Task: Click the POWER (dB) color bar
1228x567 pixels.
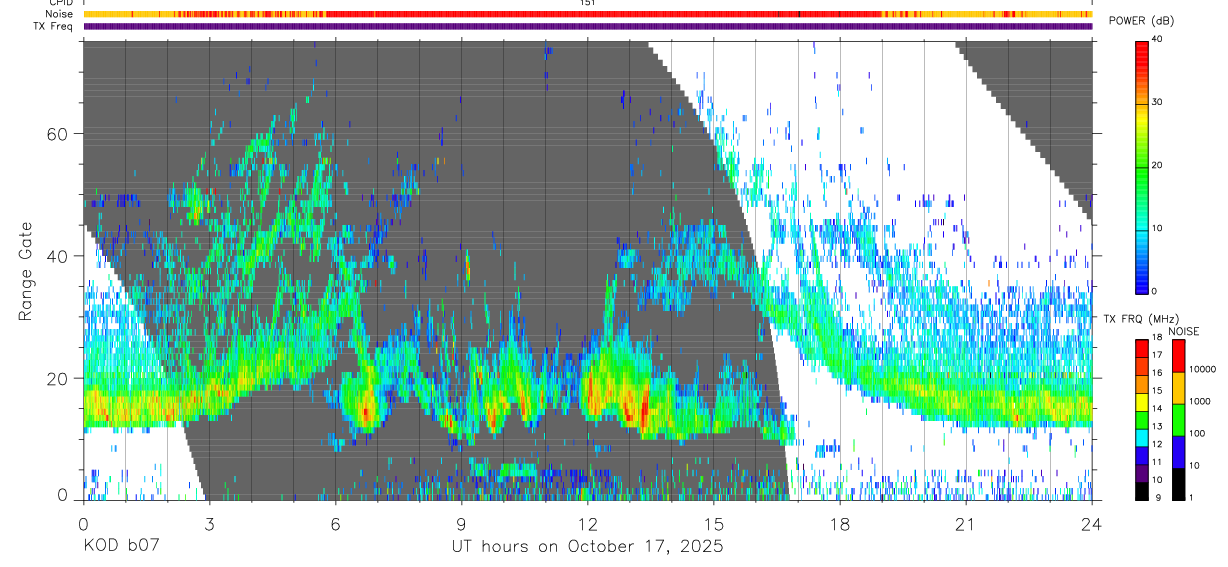Action: coord(1141,166)
